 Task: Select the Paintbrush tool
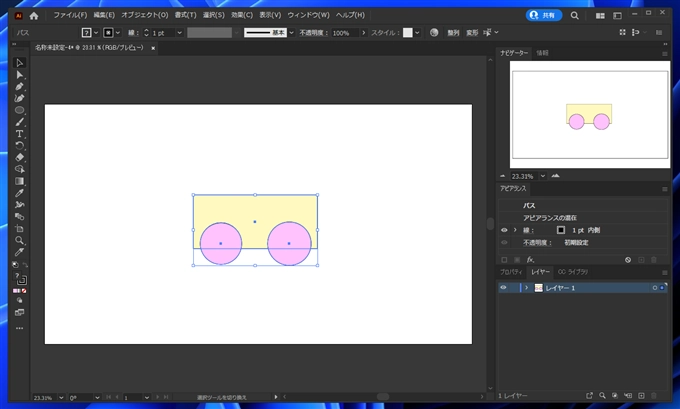pyautogui.click(x=19, y=122)
